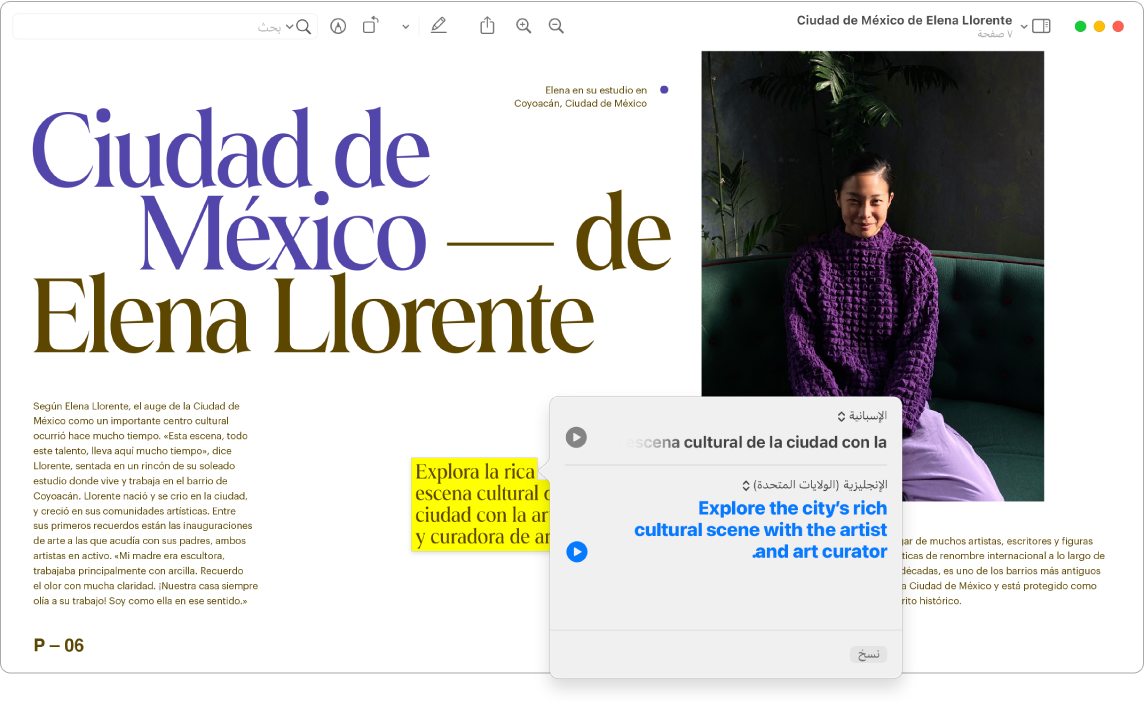Select the highlight pen tool
This screenshot has width=1144, height=702.
[438, 26]
